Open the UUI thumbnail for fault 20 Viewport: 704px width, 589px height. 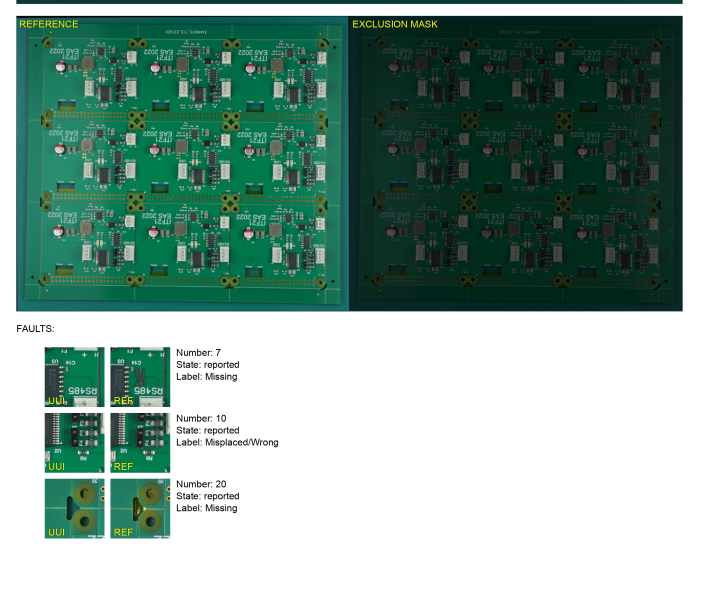(x=74, y=509)
